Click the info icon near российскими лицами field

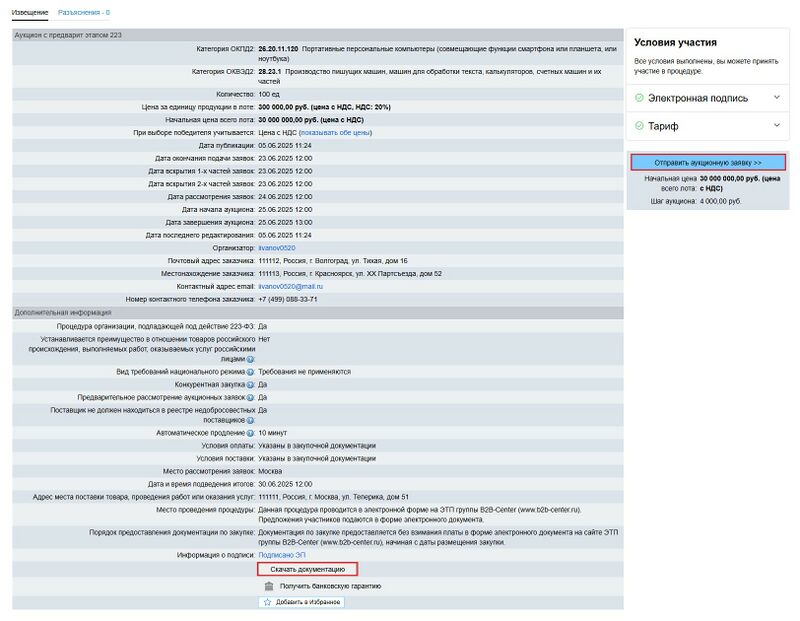tap(250, 357)
